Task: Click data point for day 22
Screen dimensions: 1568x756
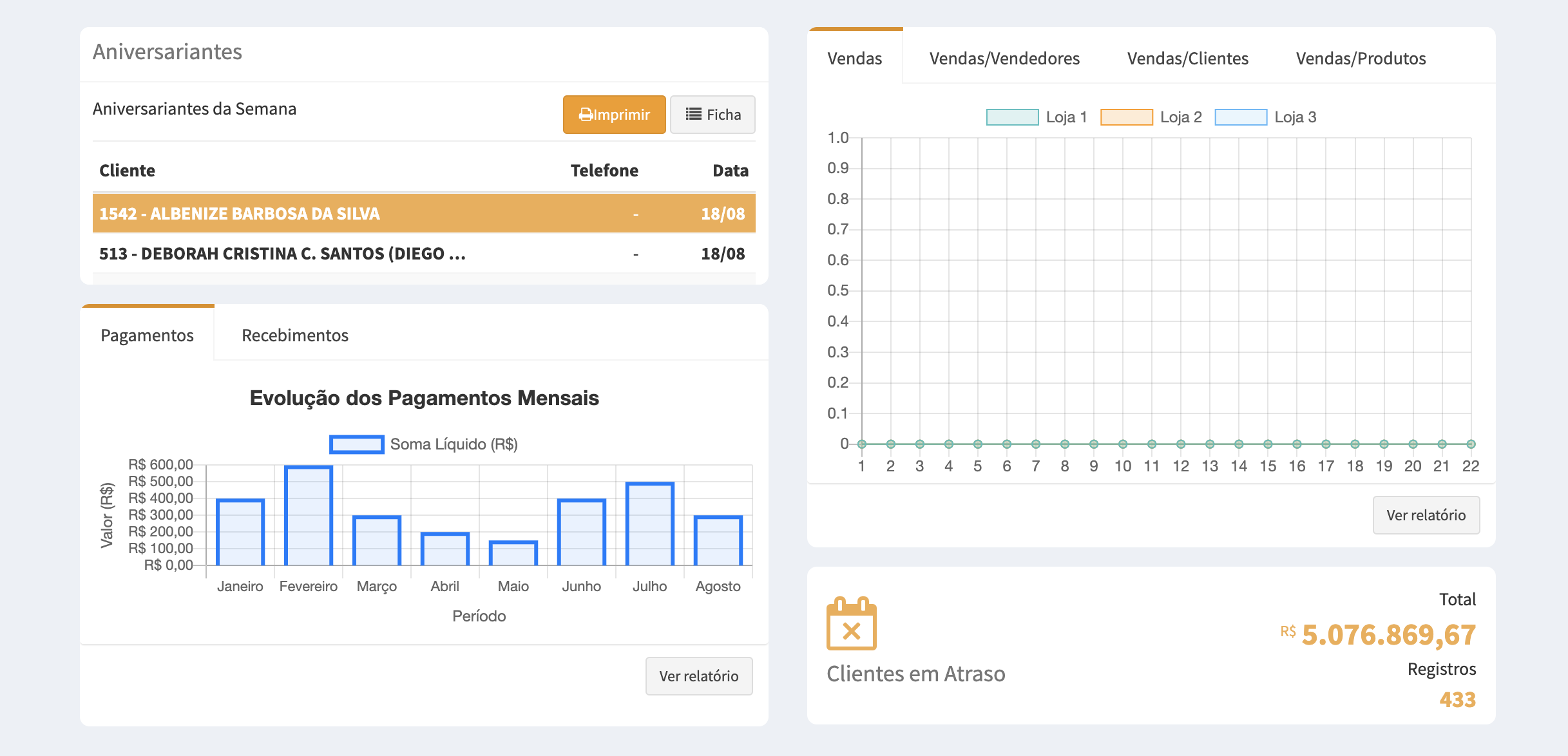Action: coord(1471,444)
